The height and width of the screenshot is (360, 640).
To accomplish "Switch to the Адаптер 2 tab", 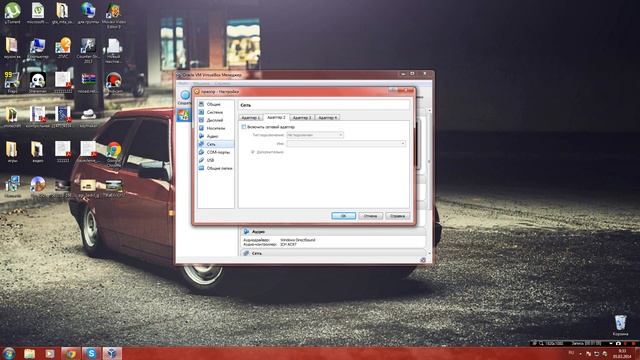I will pos(276,117).
